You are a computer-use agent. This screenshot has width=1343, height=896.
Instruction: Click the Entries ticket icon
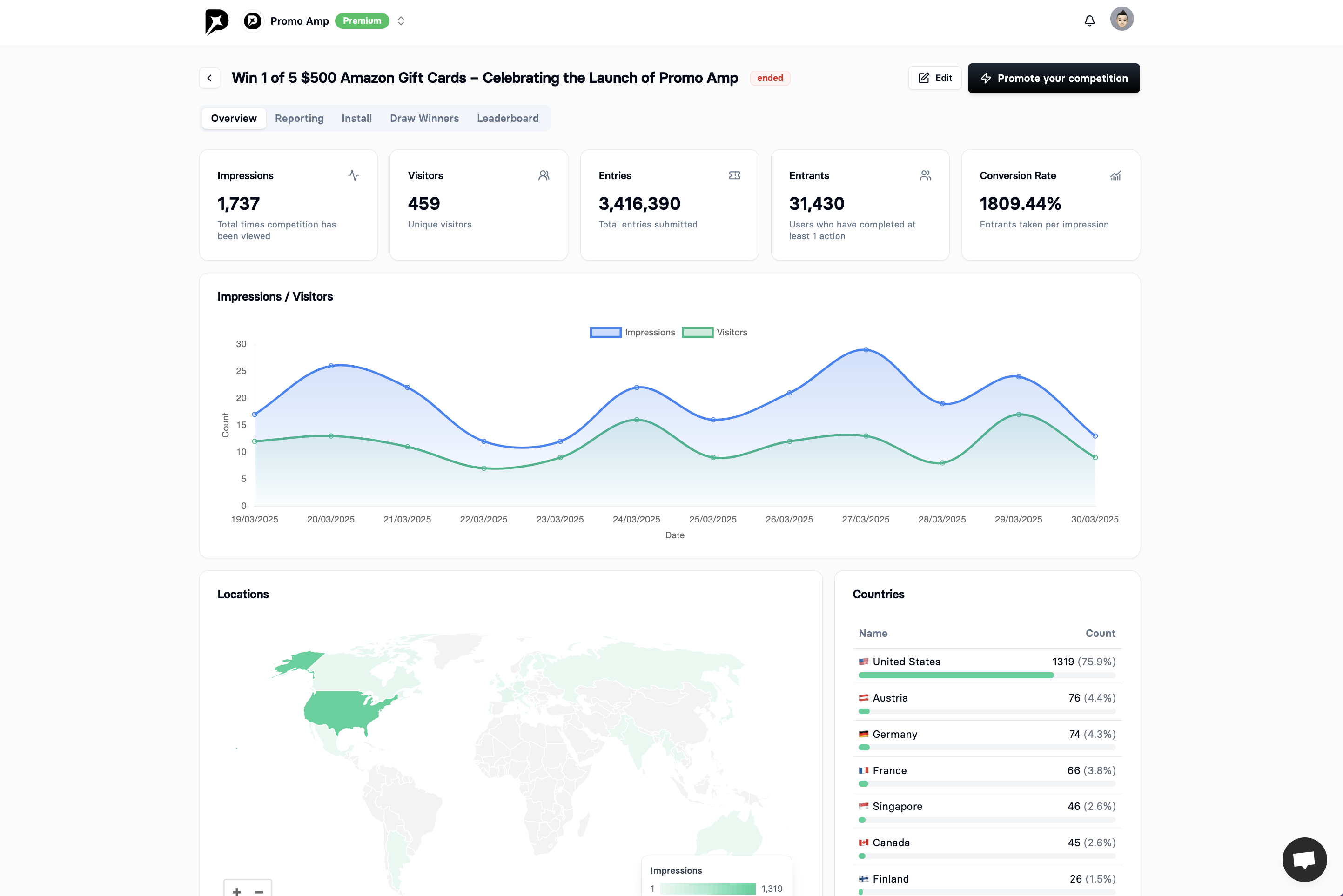pos(734,175)
